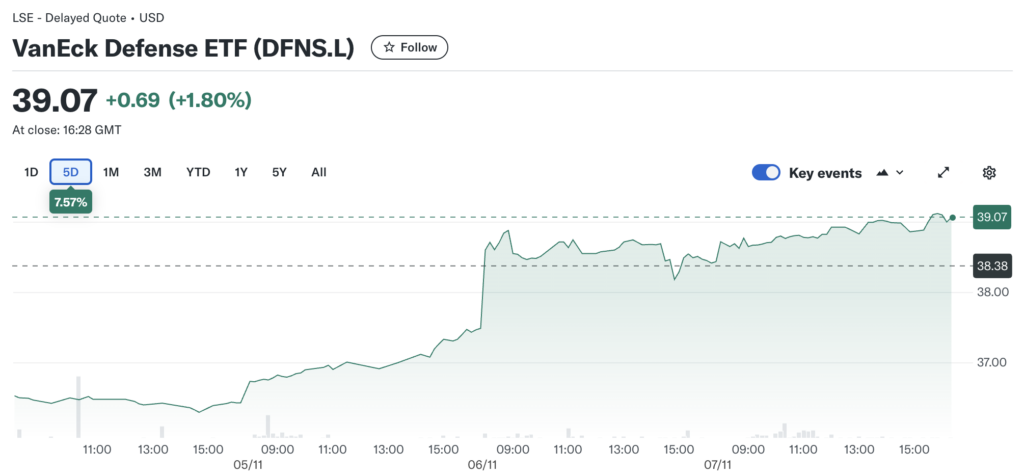Image resolution: width=1024 pixels, height=476 pixels.
Task: Show All time range
Action: [x=318, y=172]
